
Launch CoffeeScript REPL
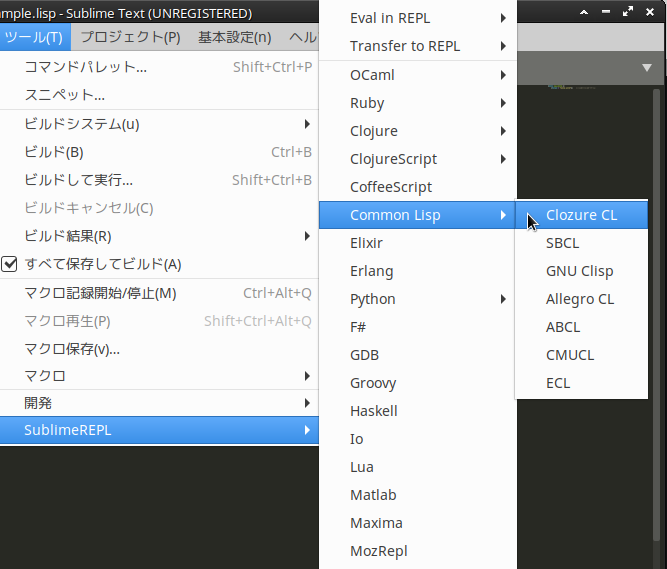(x=418, y=187)
